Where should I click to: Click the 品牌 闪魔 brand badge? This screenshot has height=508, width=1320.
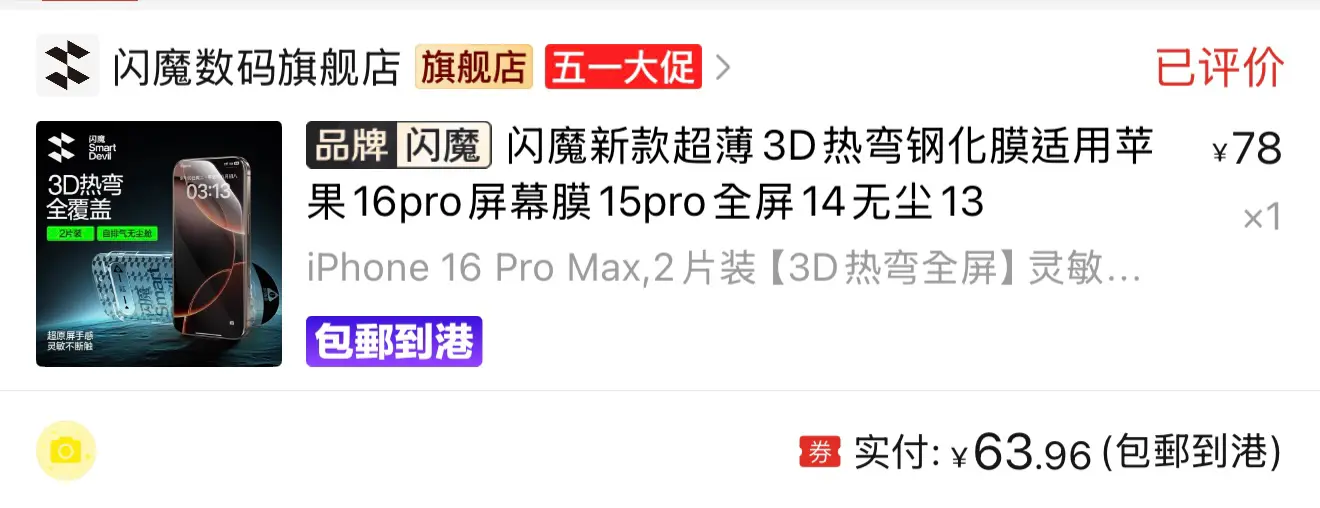pyautogui.click(x=399, y=147)
